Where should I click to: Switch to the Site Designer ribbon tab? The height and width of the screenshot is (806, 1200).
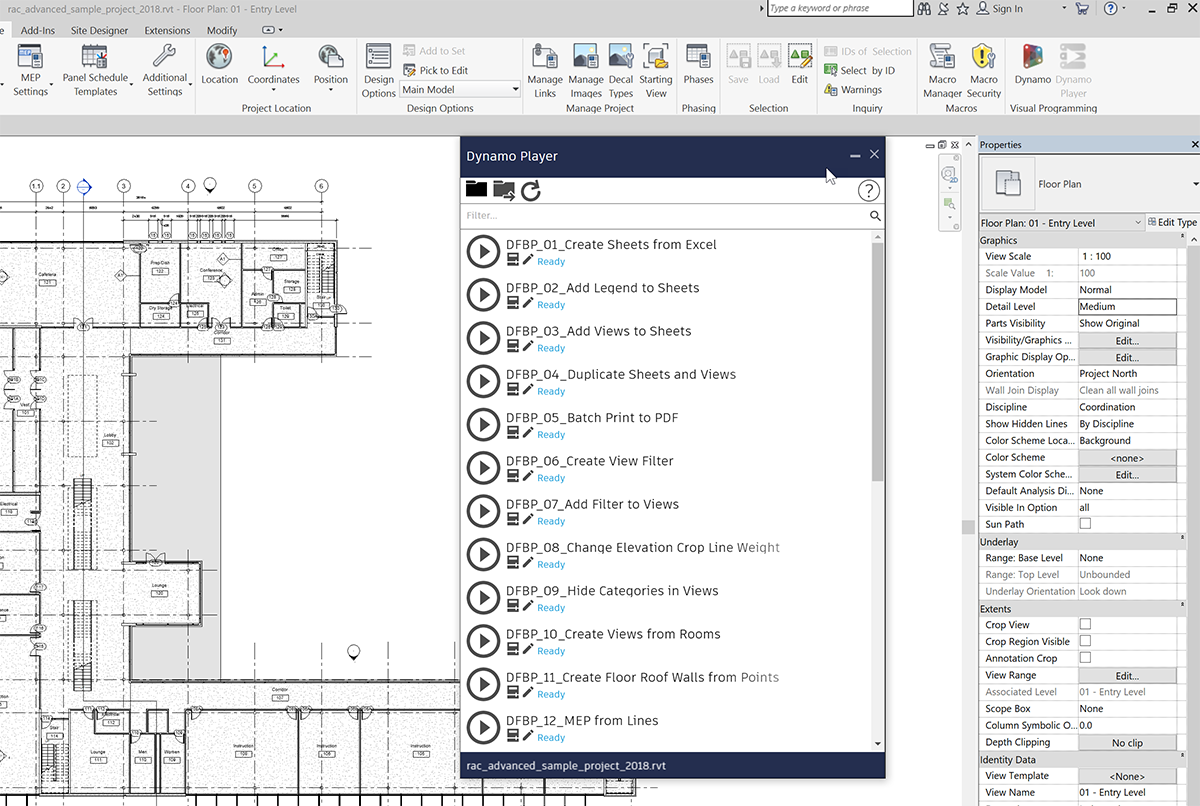pyautogui.click(x=99, y=31)
